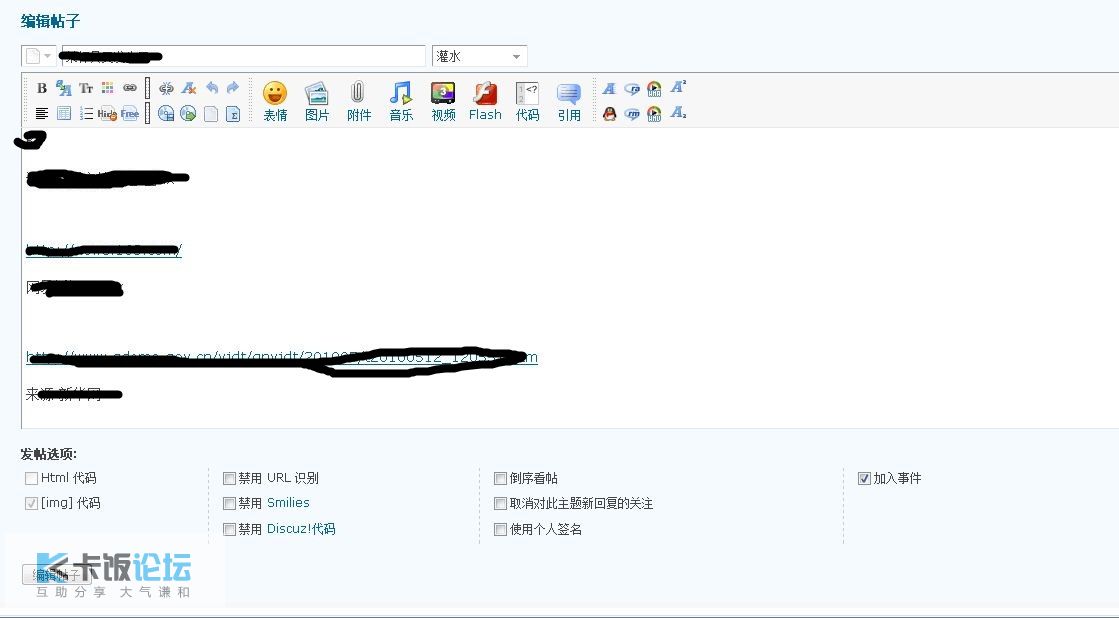Screen dimensions: 1119x618
Task: Check the Html 代码 option
Action: pos(31,478)
